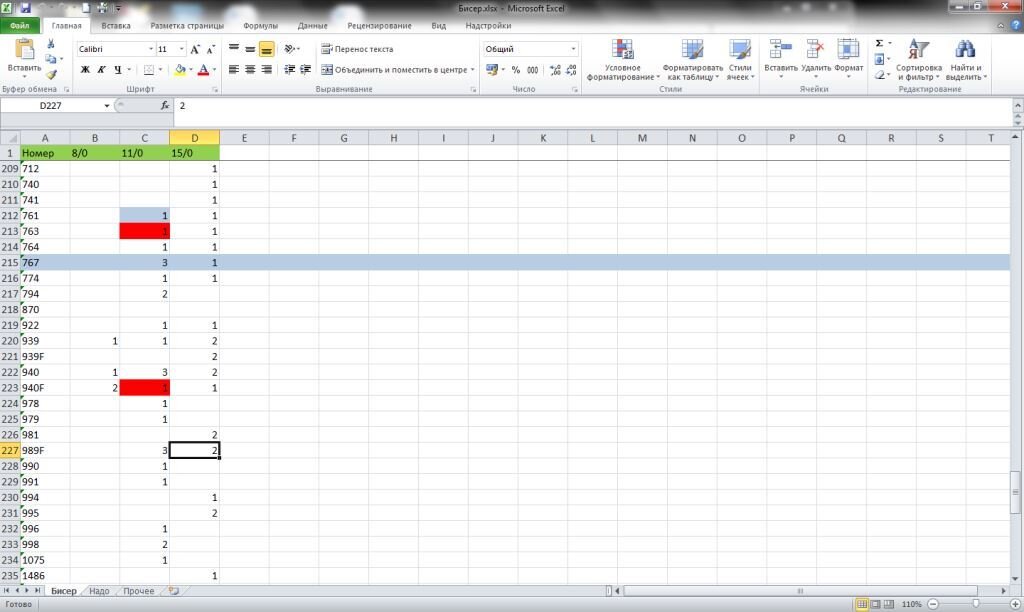Click Wrap Text (Перенос текста)
The height and width of the screenshot is (612, 1024).
coord(357,49)
